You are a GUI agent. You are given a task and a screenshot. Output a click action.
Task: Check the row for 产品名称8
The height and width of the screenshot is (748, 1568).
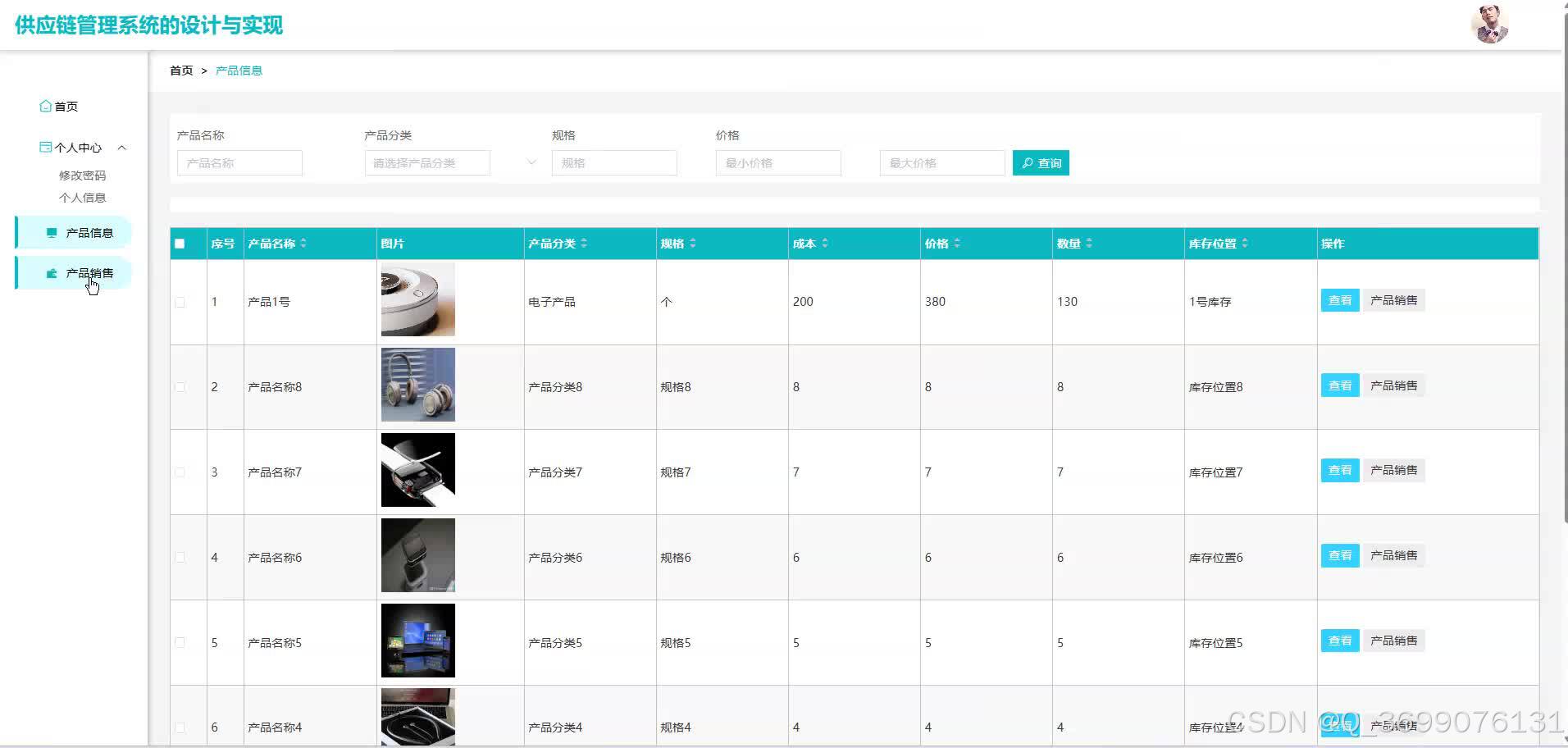tap(180, 387)
